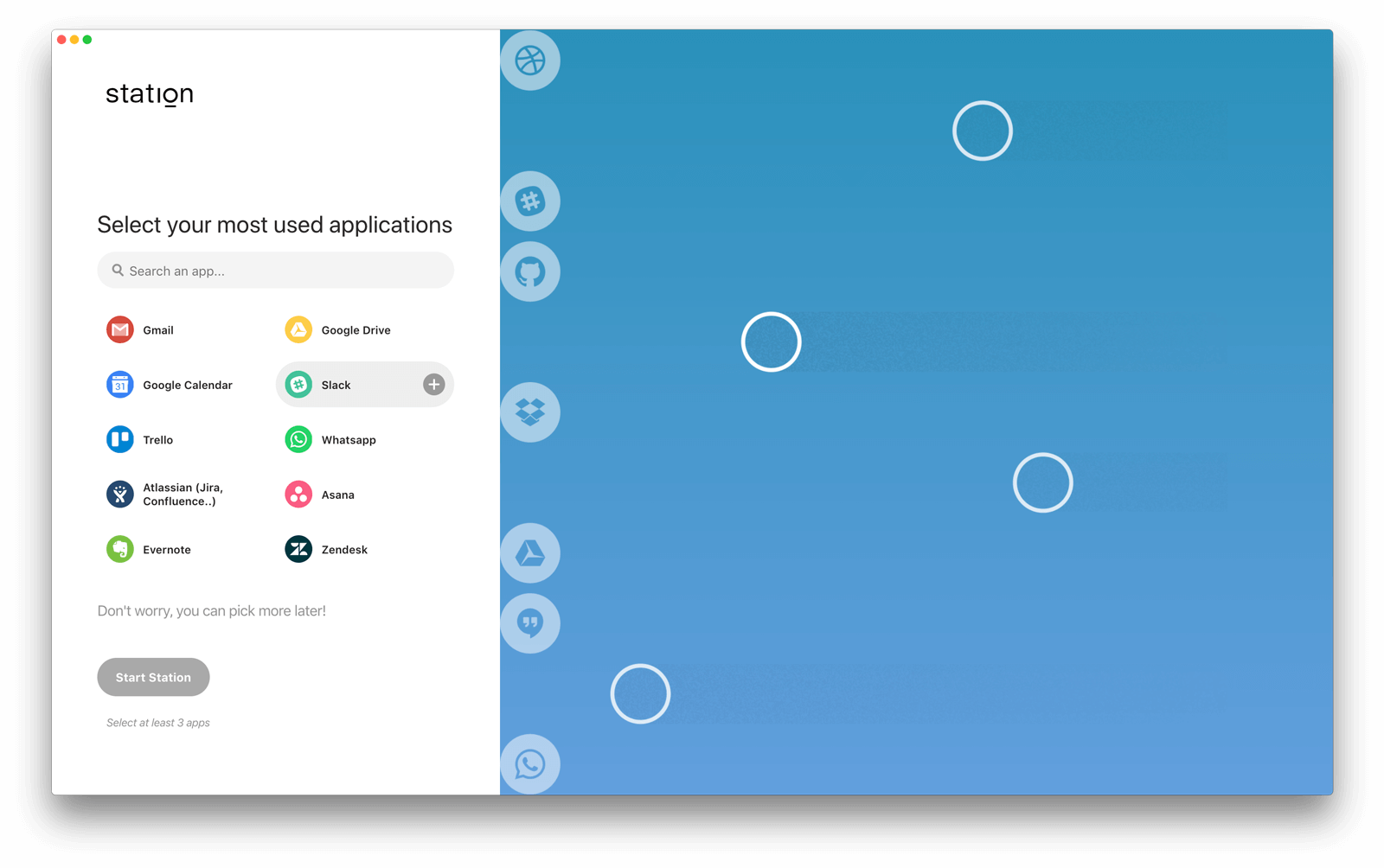Click the Gmail app icon
Screen dimensions: 1384x868
point(120,329)
